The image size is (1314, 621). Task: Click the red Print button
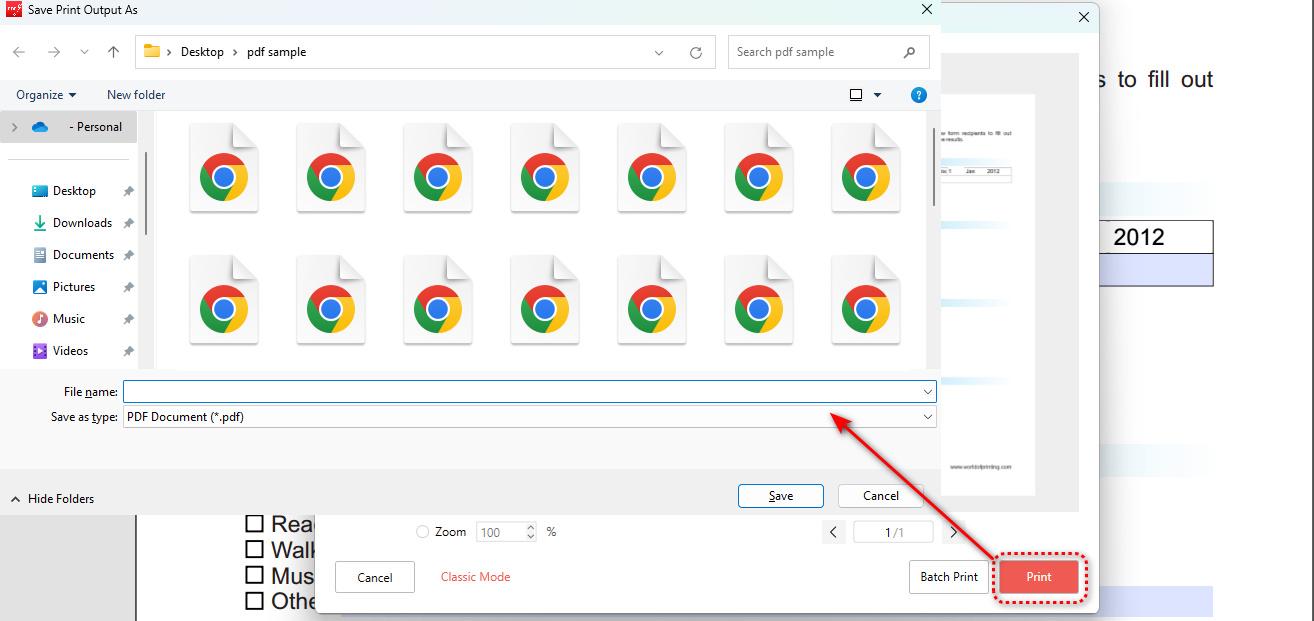tap(1038, 577)
